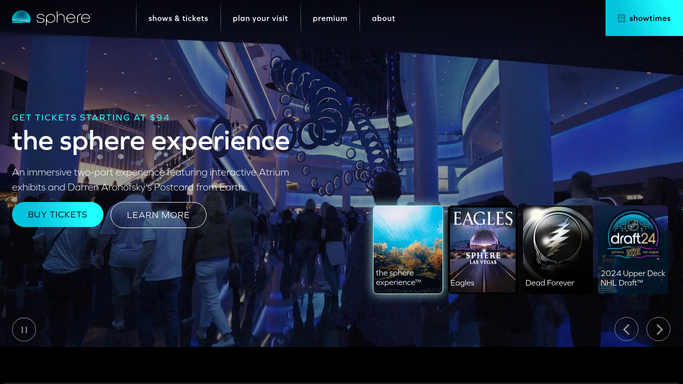683x384 pixels.
Task: Expand the about menu
Action: click(383, 18)
